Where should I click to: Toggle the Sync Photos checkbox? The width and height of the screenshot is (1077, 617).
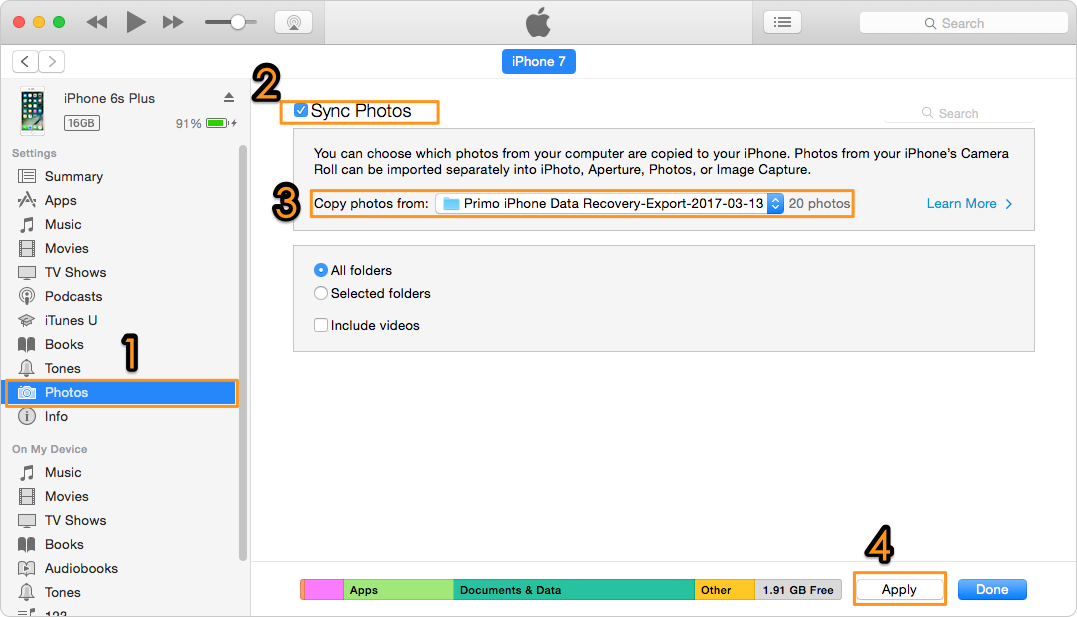click(301, 110)
